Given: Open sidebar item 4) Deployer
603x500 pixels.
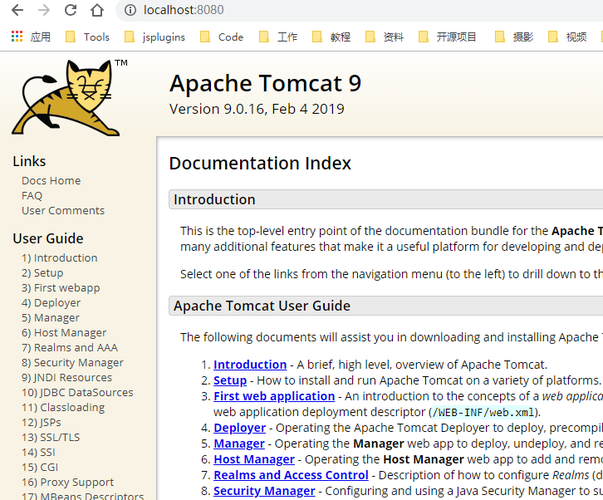Looking at the screenshot, I should click(x=51, y=303).
